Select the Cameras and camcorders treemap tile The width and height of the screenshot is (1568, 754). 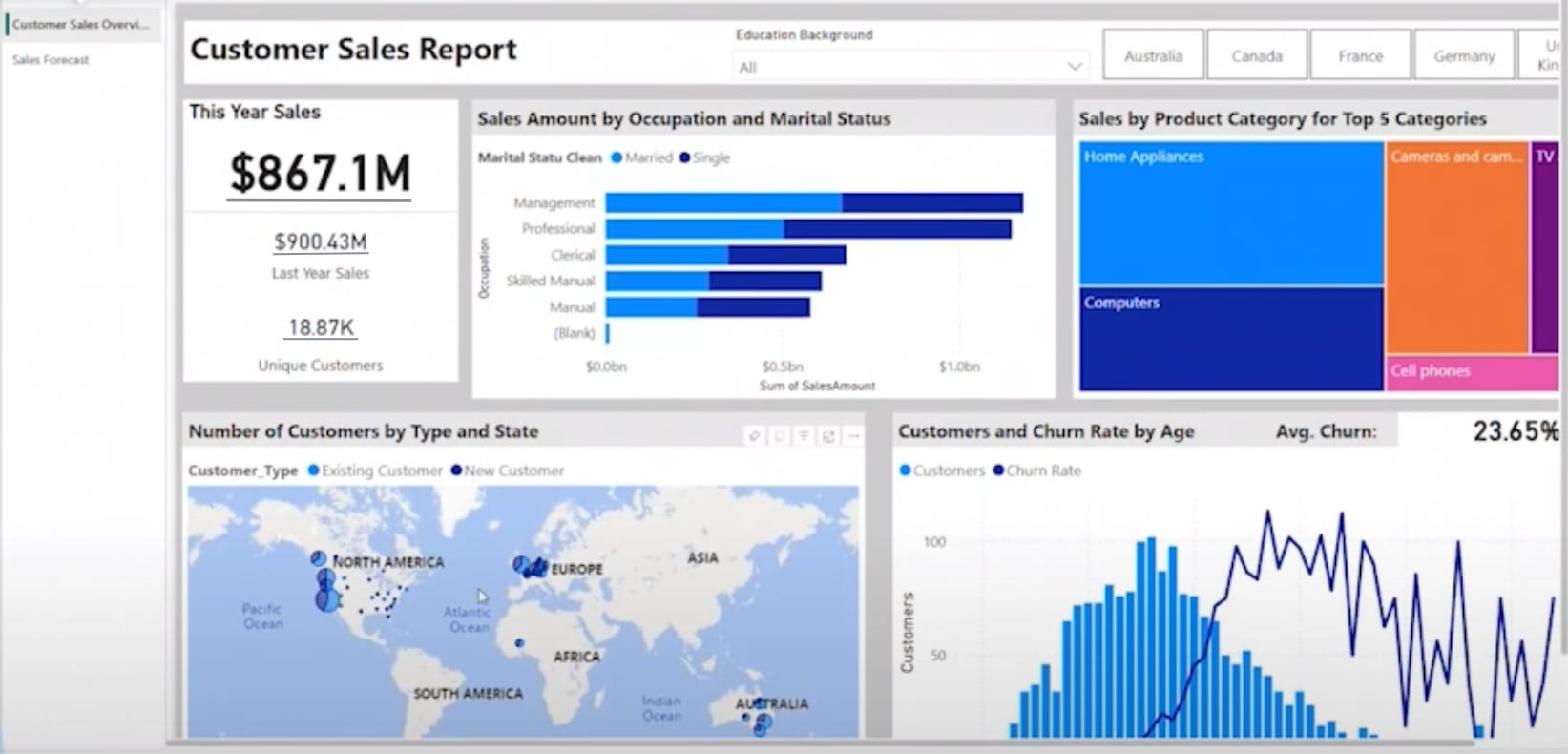coord(1457,248)
